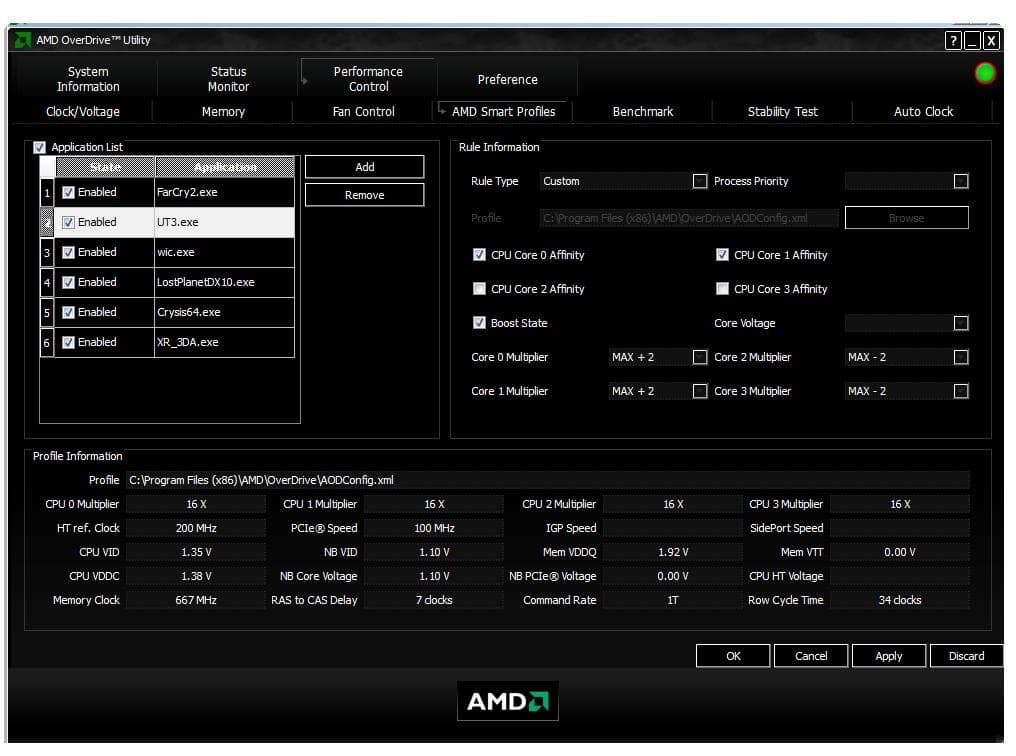Toggle Enabled checkbox for UT3.exe
This screenshot has height=756, width=1016.
(x=68, y=222)
